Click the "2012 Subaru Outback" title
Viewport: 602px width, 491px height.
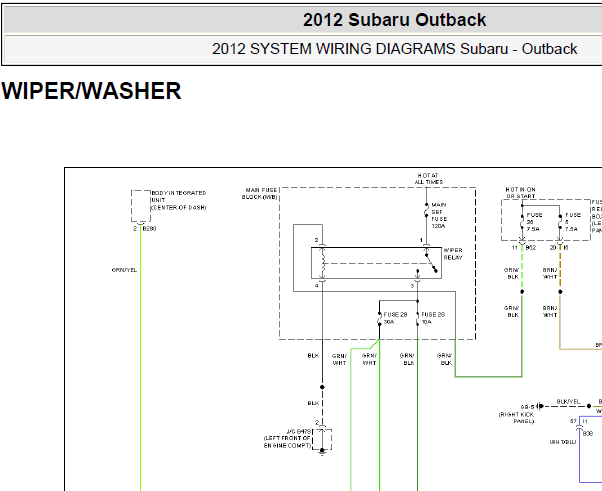point(394,20)
